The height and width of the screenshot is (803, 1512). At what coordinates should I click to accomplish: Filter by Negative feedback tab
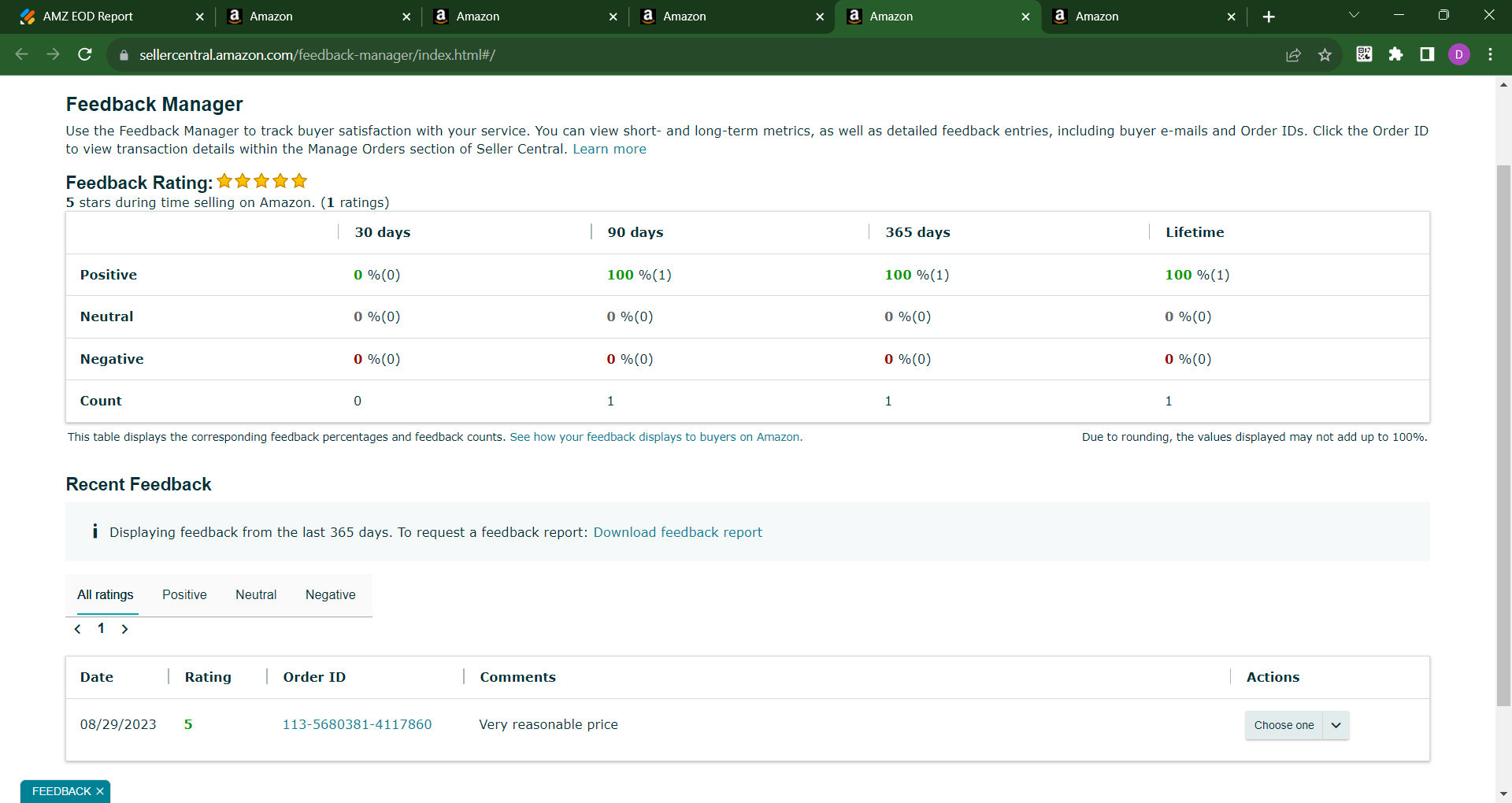tap(331, 595)
